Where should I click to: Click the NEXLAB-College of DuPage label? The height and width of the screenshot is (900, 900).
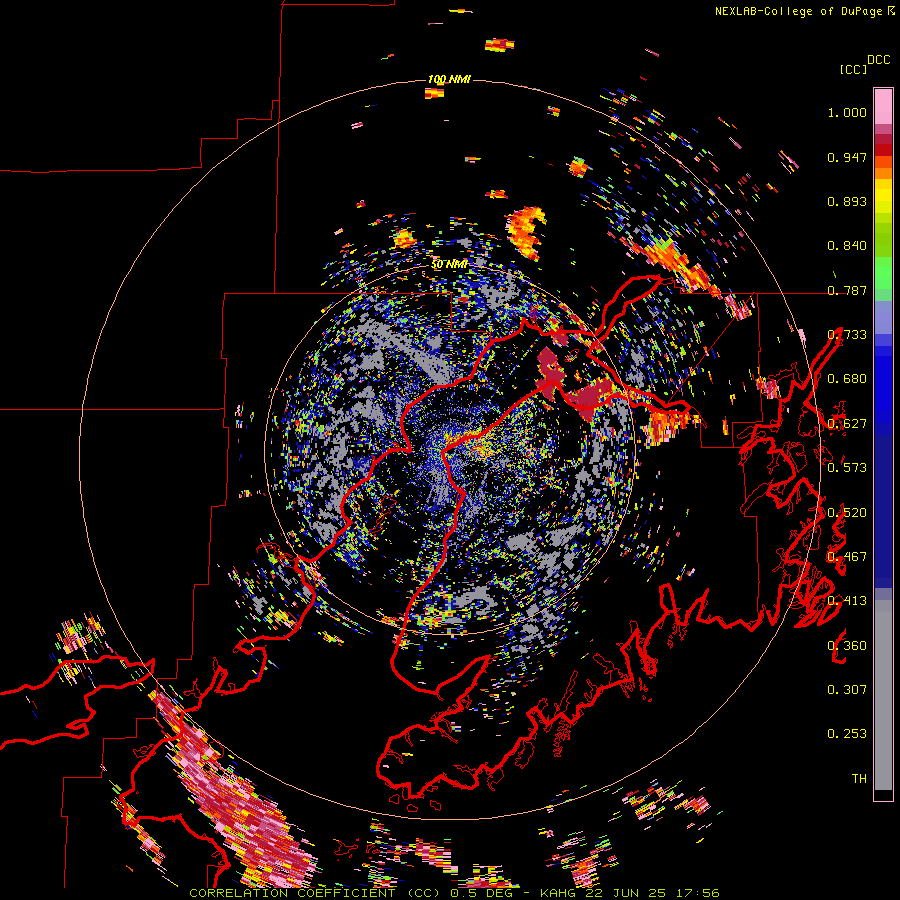tap(798, 11)
